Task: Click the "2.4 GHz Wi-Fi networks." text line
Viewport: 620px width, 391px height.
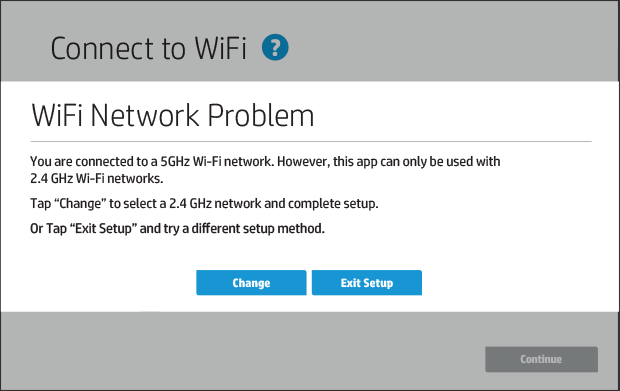Action: pos(96,179)
